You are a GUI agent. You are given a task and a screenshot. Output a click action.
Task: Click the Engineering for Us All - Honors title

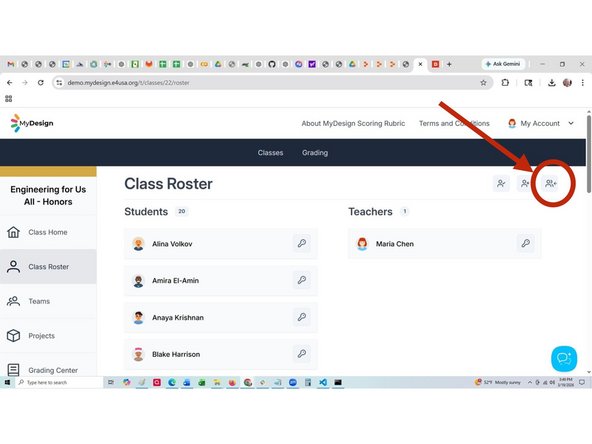[48, 196]
